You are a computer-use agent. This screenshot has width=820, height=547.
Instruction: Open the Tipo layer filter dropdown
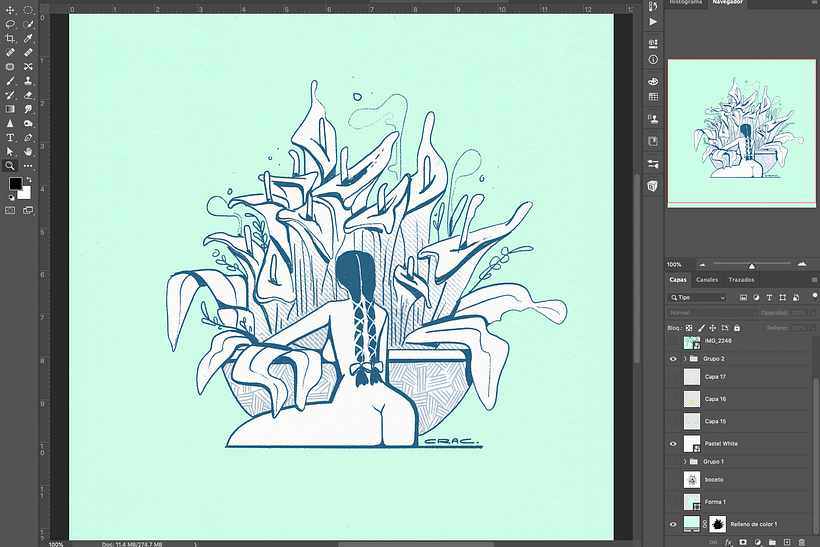pos(698,298)
